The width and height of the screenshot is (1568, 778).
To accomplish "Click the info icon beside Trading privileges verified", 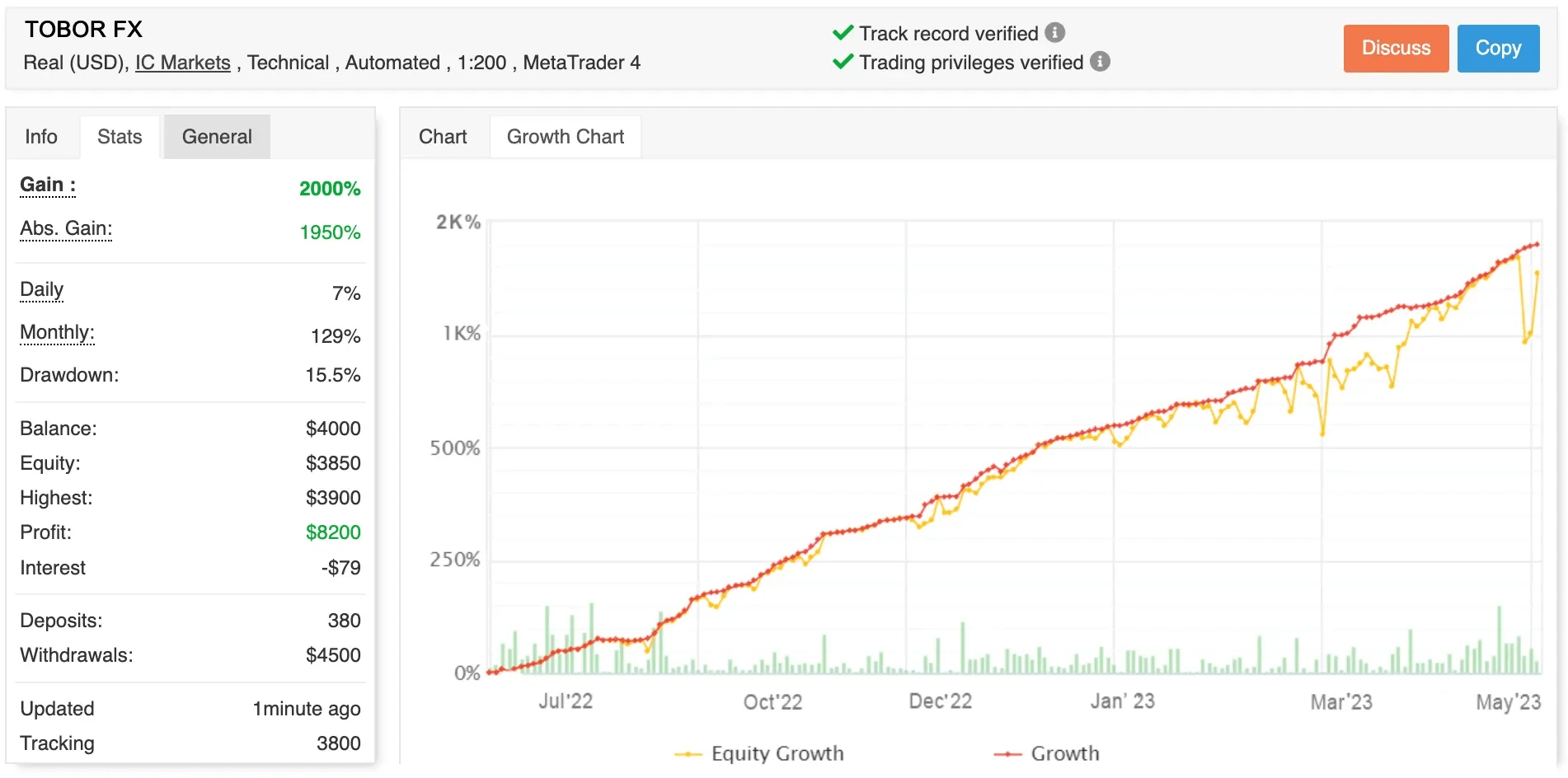I will (x=1100, y=62).
